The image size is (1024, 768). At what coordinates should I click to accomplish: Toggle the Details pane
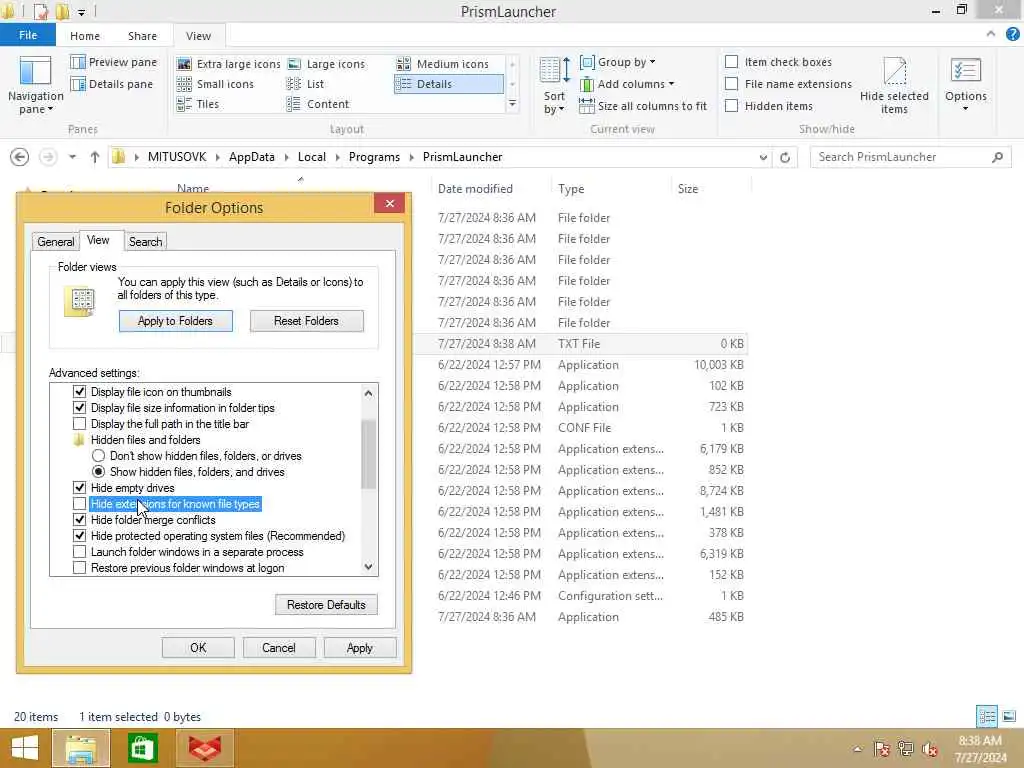point(112,84)
